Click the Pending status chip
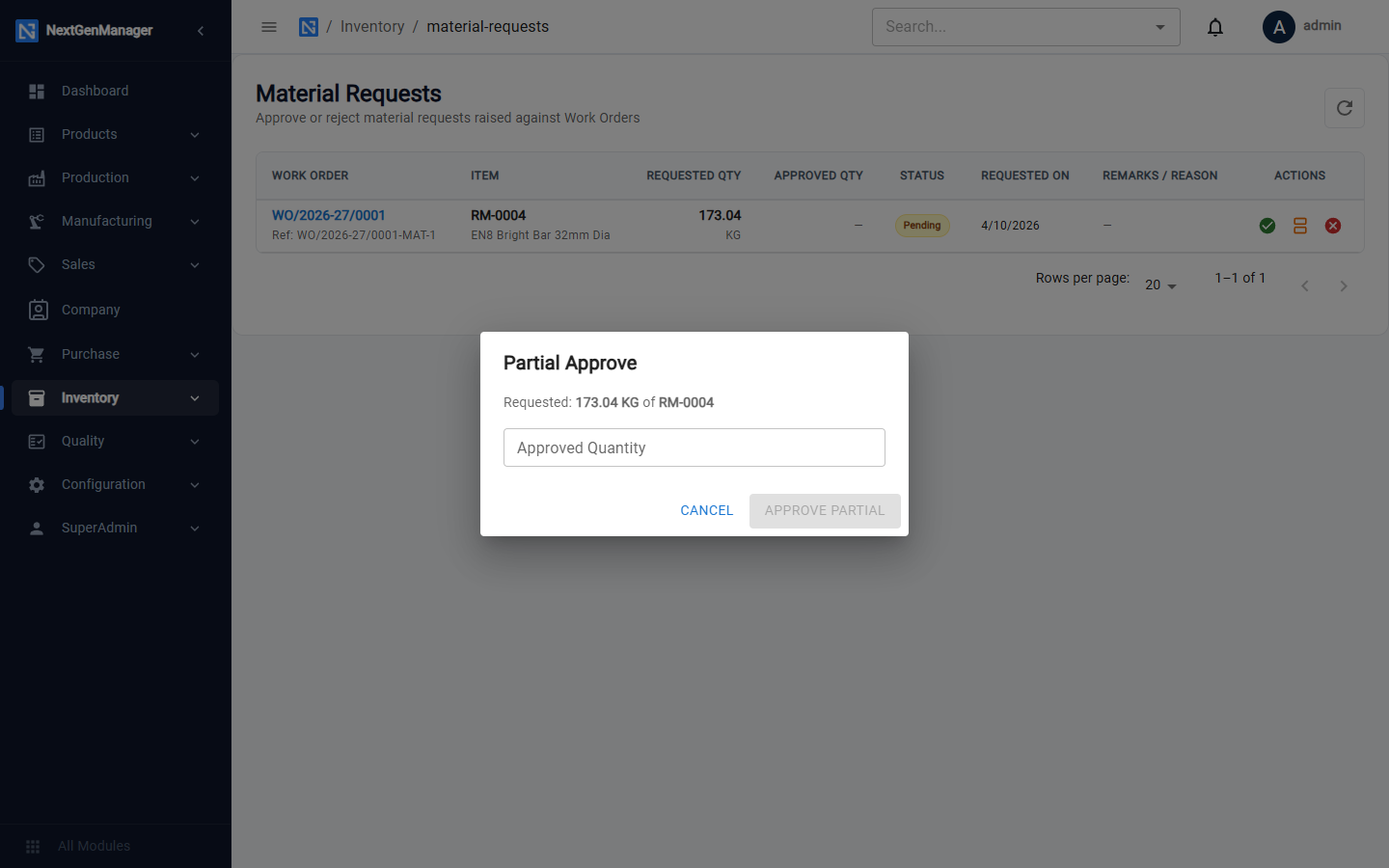Screen dimensions: 1389x868 [922, 226]
